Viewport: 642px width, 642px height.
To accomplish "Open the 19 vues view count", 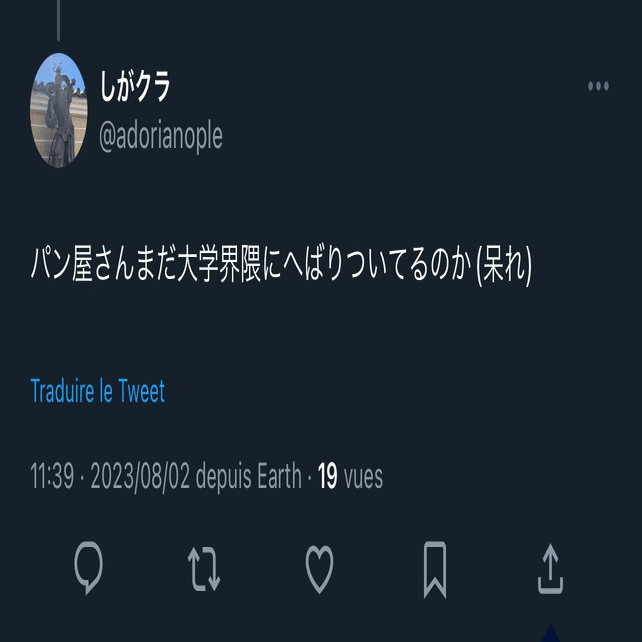I will pos(350,476).
